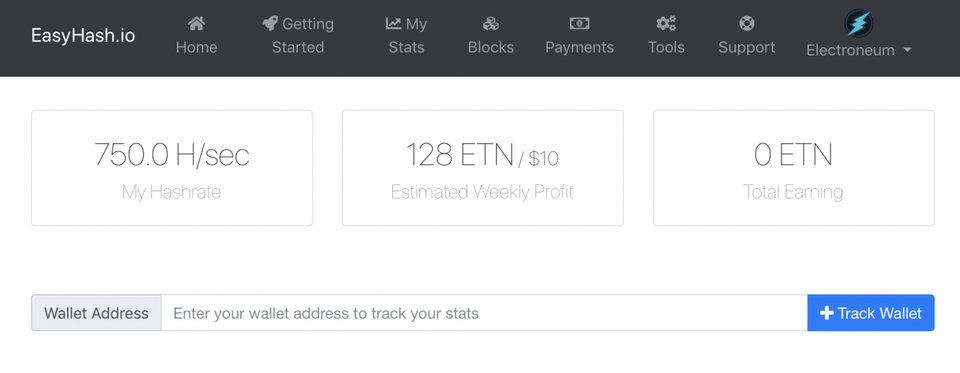The height and width of the screenshot is (373, 960).
Task: Select the Estimated Weekly Profit card
Action: coord(482,168)
